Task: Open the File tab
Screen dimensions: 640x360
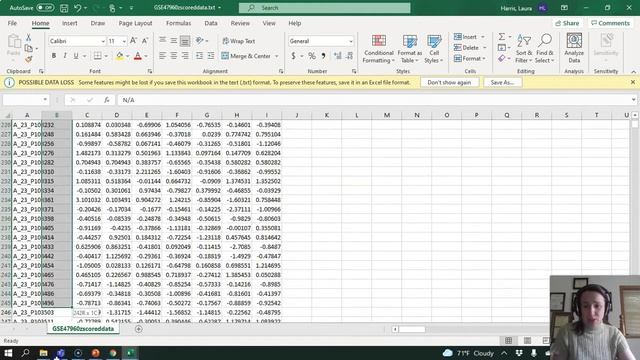Action: [x=12, y=23]
